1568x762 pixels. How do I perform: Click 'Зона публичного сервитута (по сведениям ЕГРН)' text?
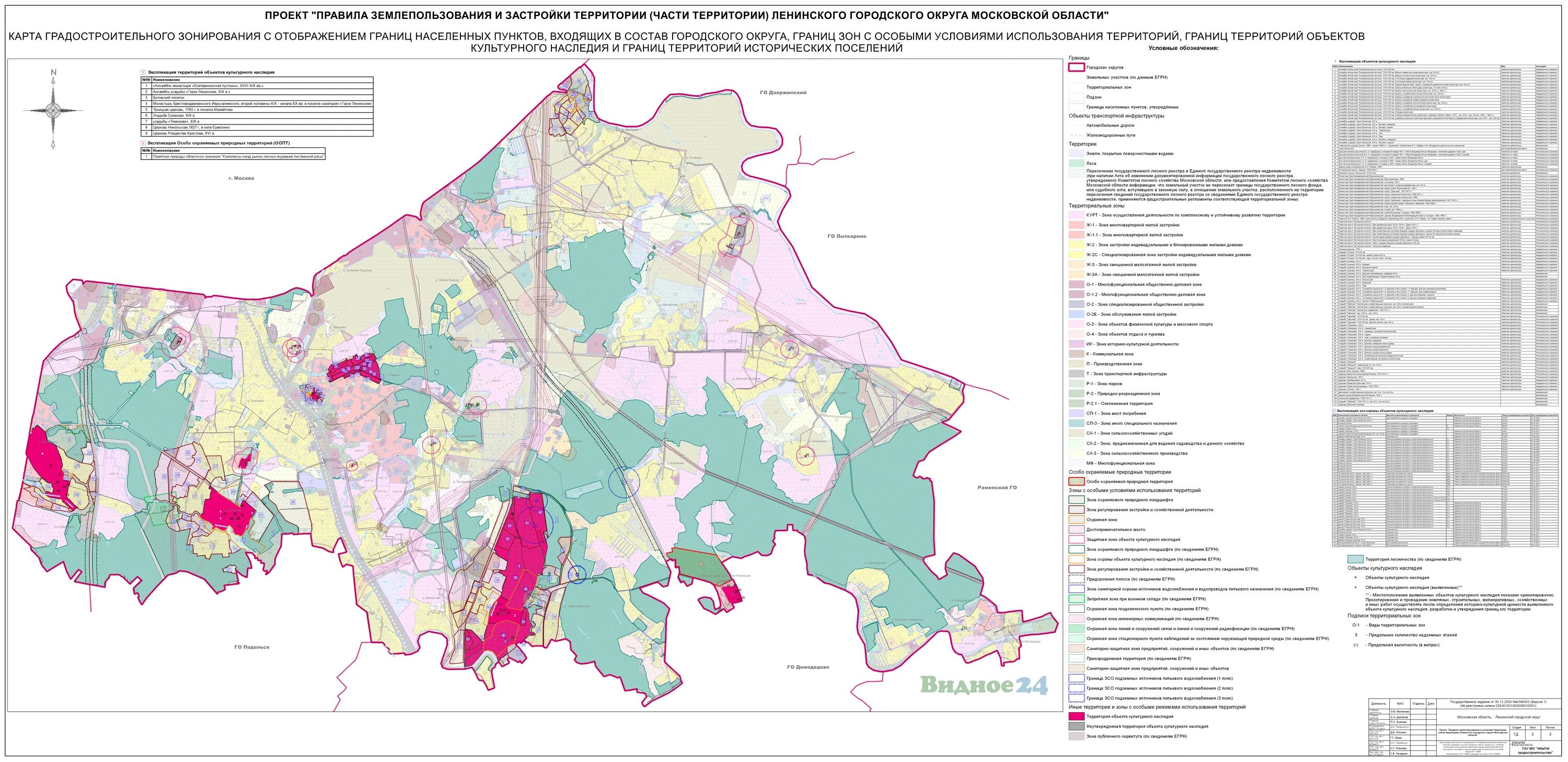1136,736
